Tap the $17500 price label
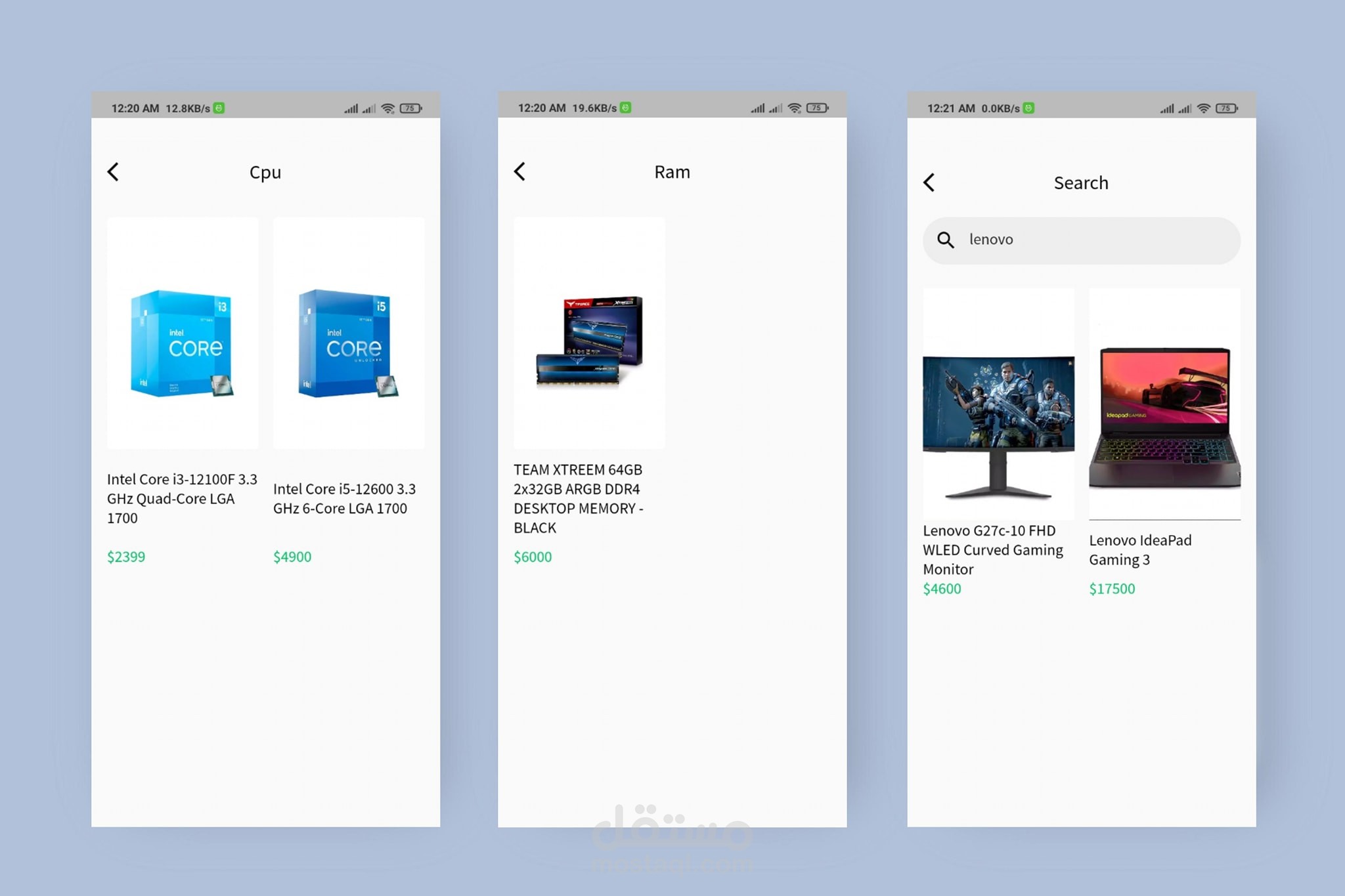This screenshot has width=1345, height=896. (1112, 589)
